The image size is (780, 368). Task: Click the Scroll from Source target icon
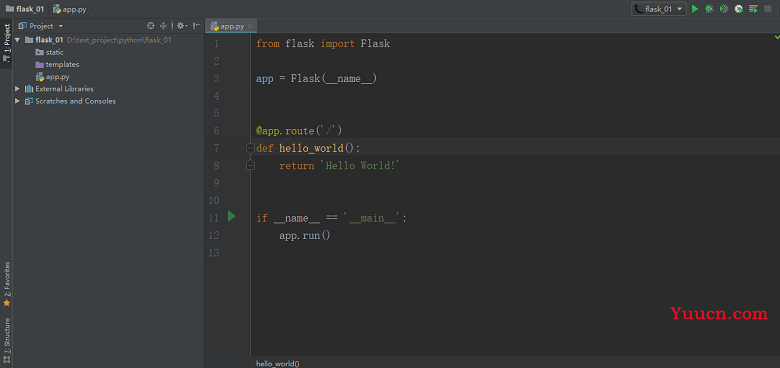pos(151,26)
